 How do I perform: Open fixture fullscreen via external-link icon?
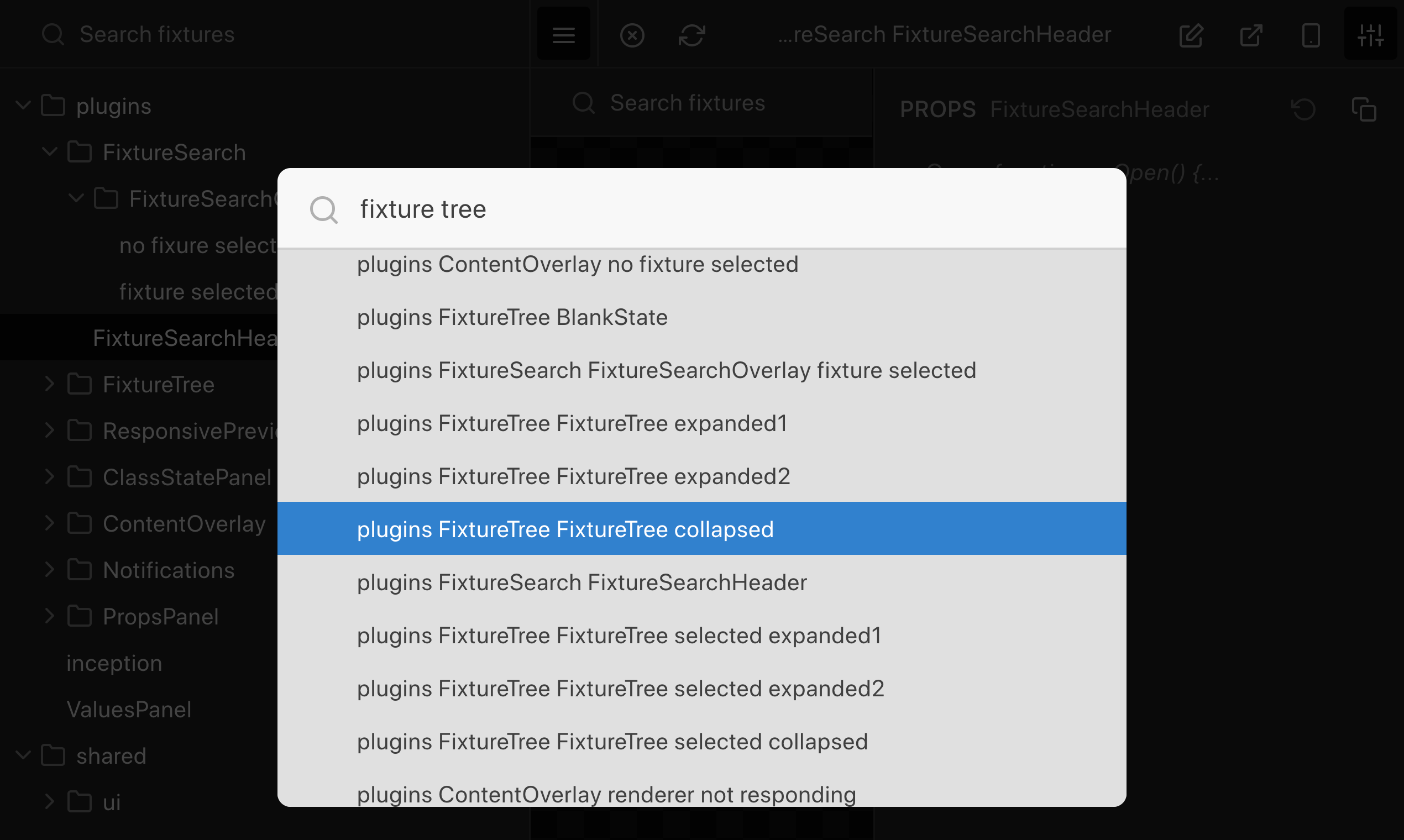pos(1251,35)
